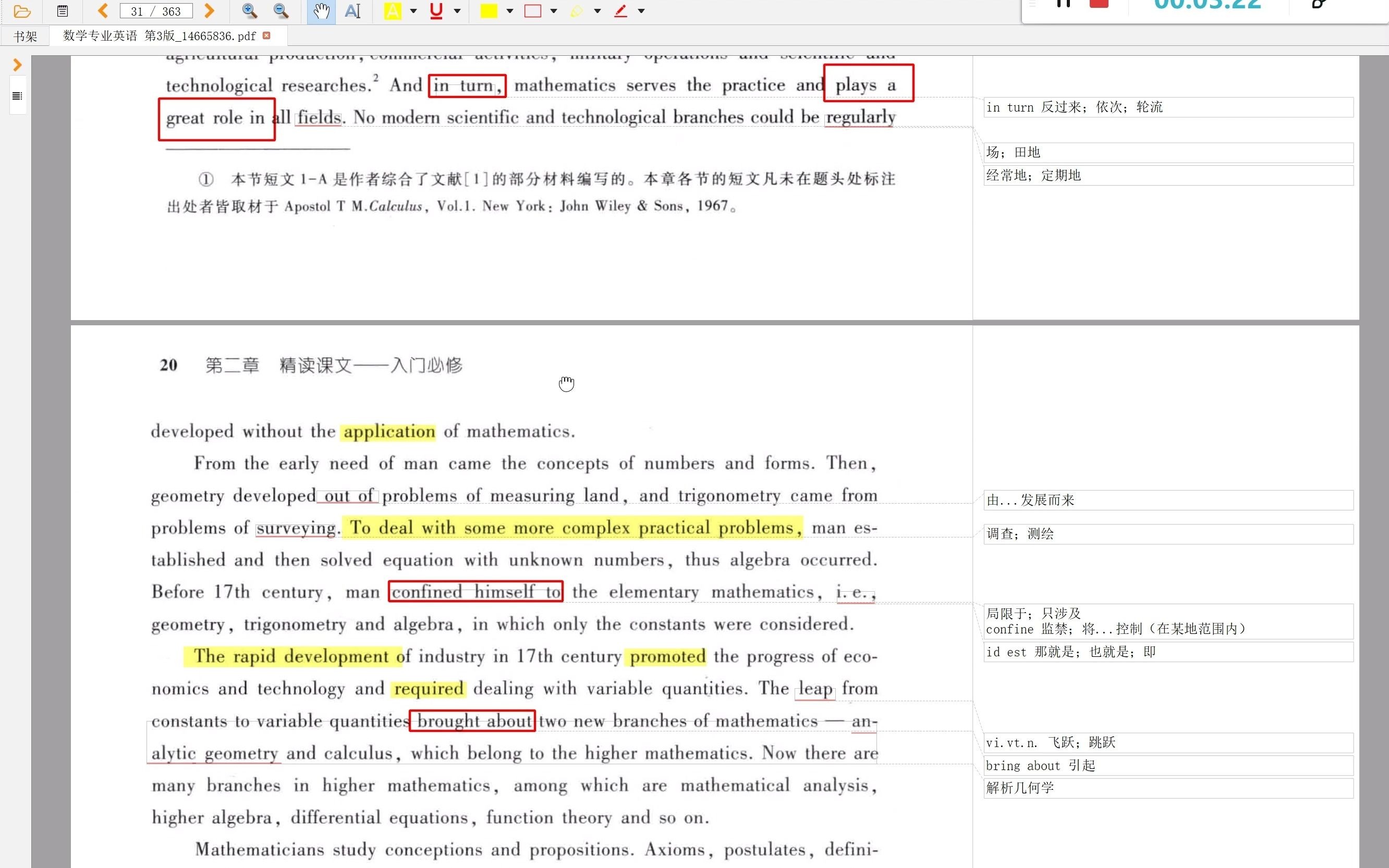Click the underlined word 'leap'

[x=815, y=689]
